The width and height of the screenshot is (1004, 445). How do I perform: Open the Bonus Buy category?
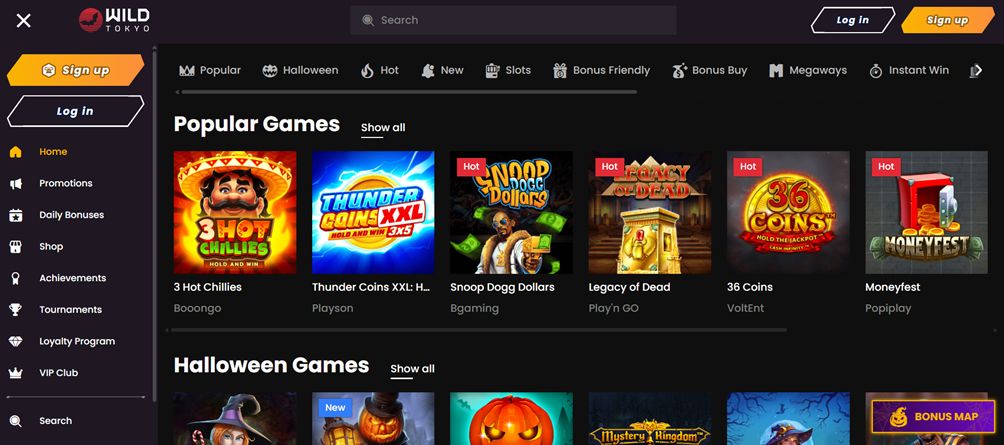coord(709,71)
